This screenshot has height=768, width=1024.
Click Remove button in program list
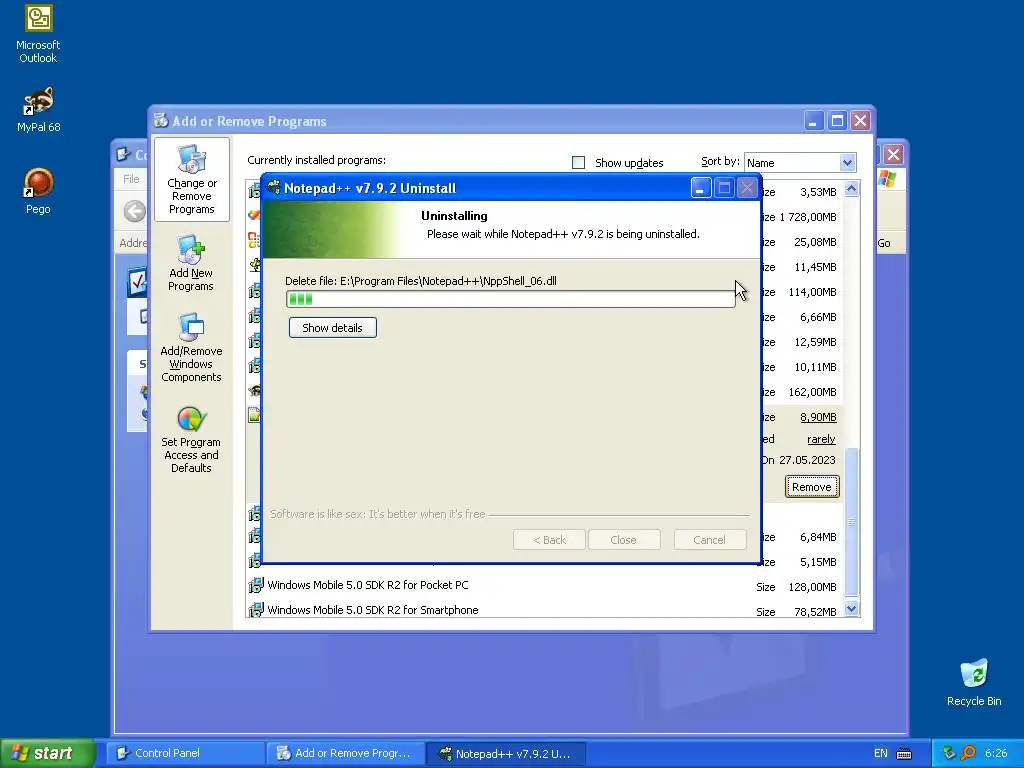[812, 487]
